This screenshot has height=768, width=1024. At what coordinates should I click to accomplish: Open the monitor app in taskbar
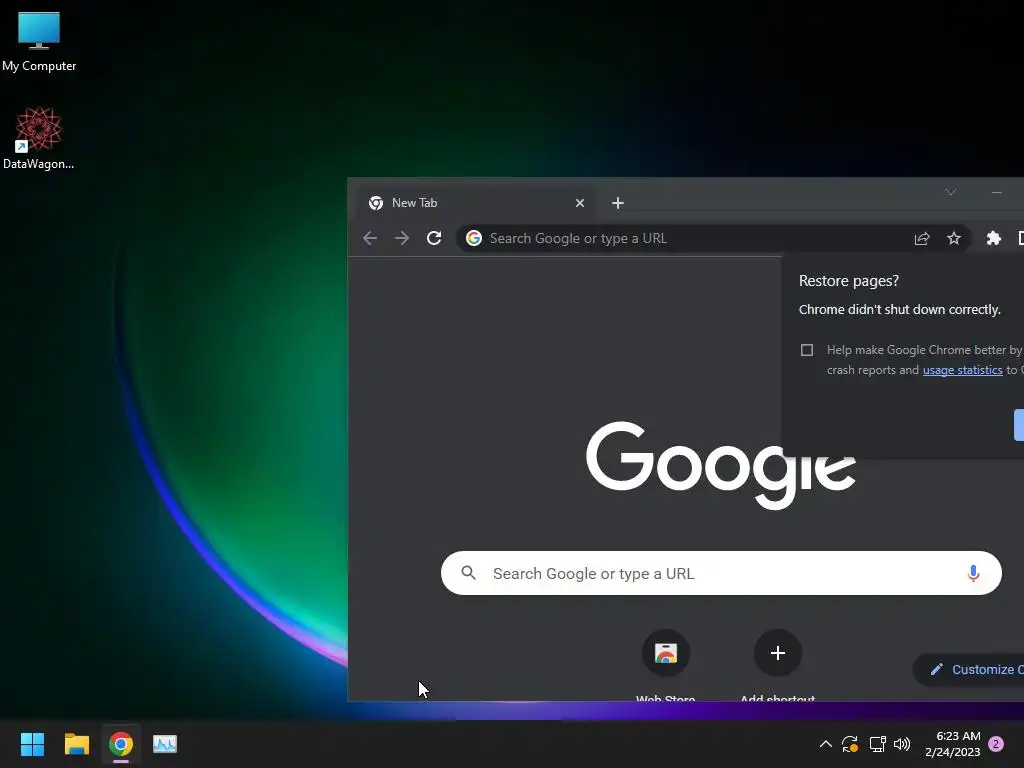click(x=165, y=744)
